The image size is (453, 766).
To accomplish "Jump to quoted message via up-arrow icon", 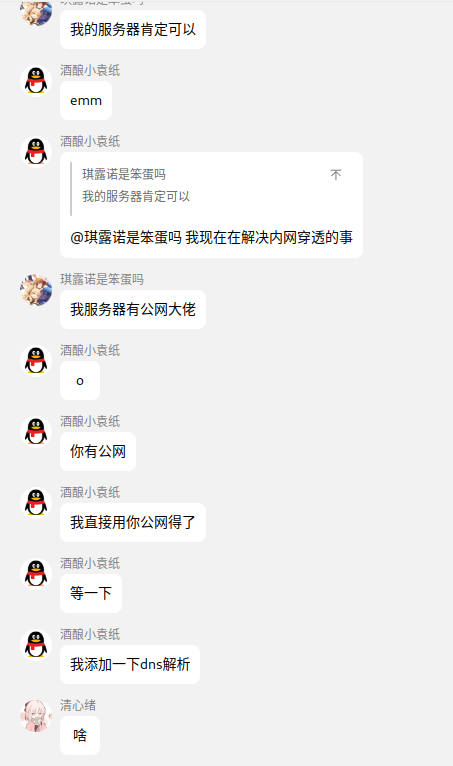I will pyautogui.click(x=336, y=175).
